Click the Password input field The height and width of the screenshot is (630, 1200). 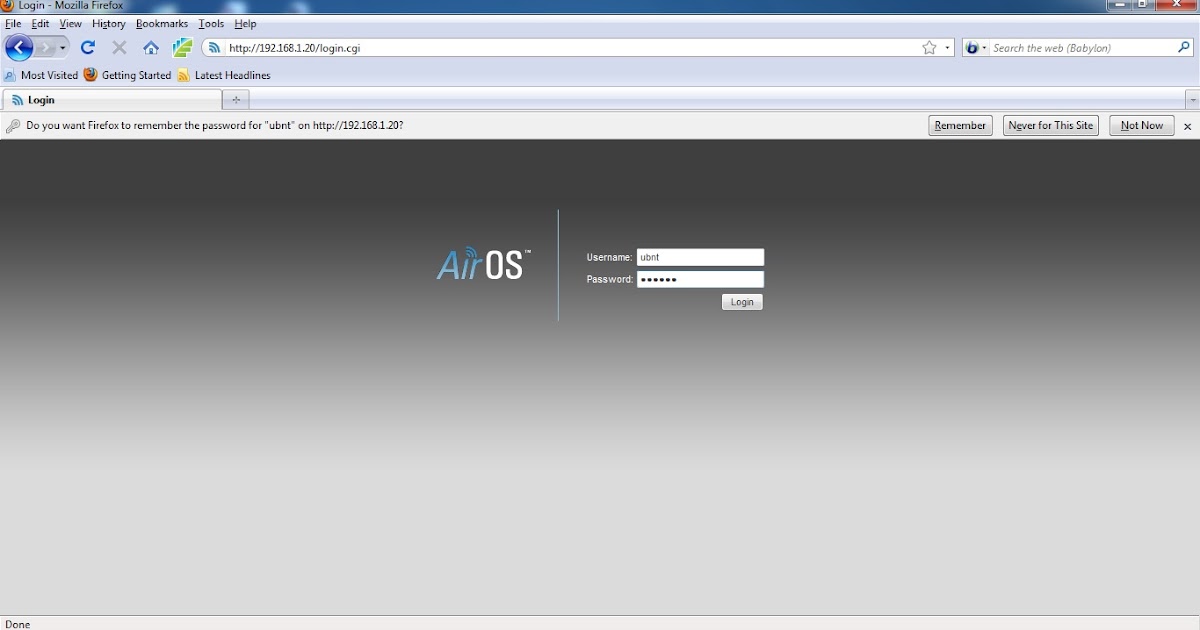tap(700, 279)
